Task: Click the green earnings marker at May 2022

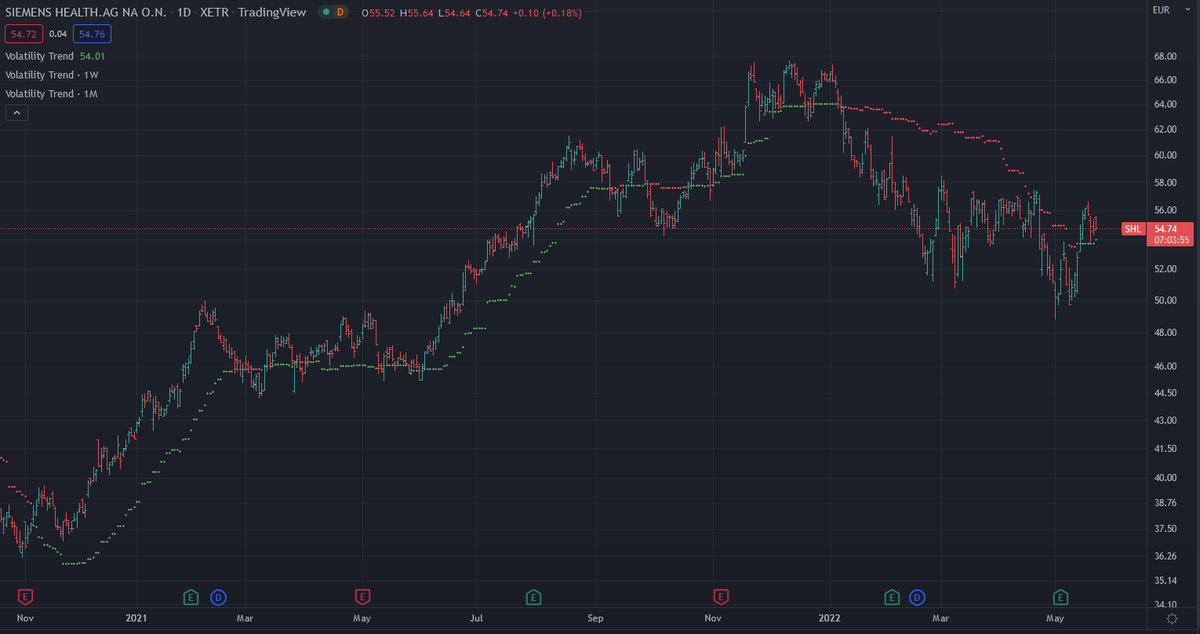Action: (x=1062, y=597)
